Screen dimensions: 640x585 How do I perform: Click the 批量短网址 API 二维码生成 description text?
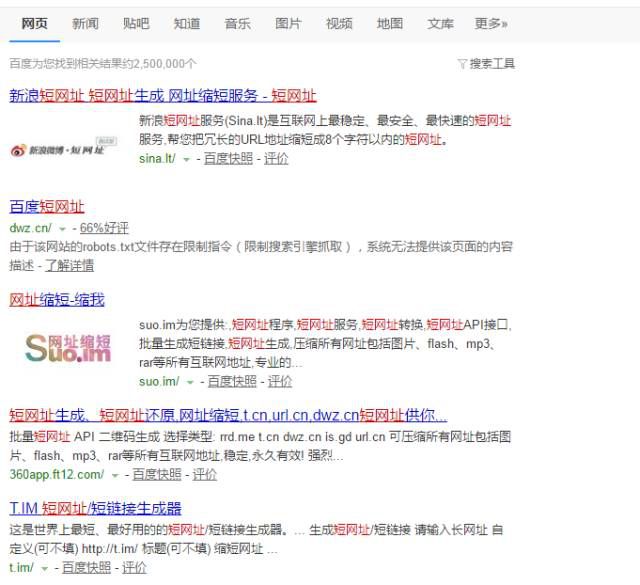[x=260, y=446]
